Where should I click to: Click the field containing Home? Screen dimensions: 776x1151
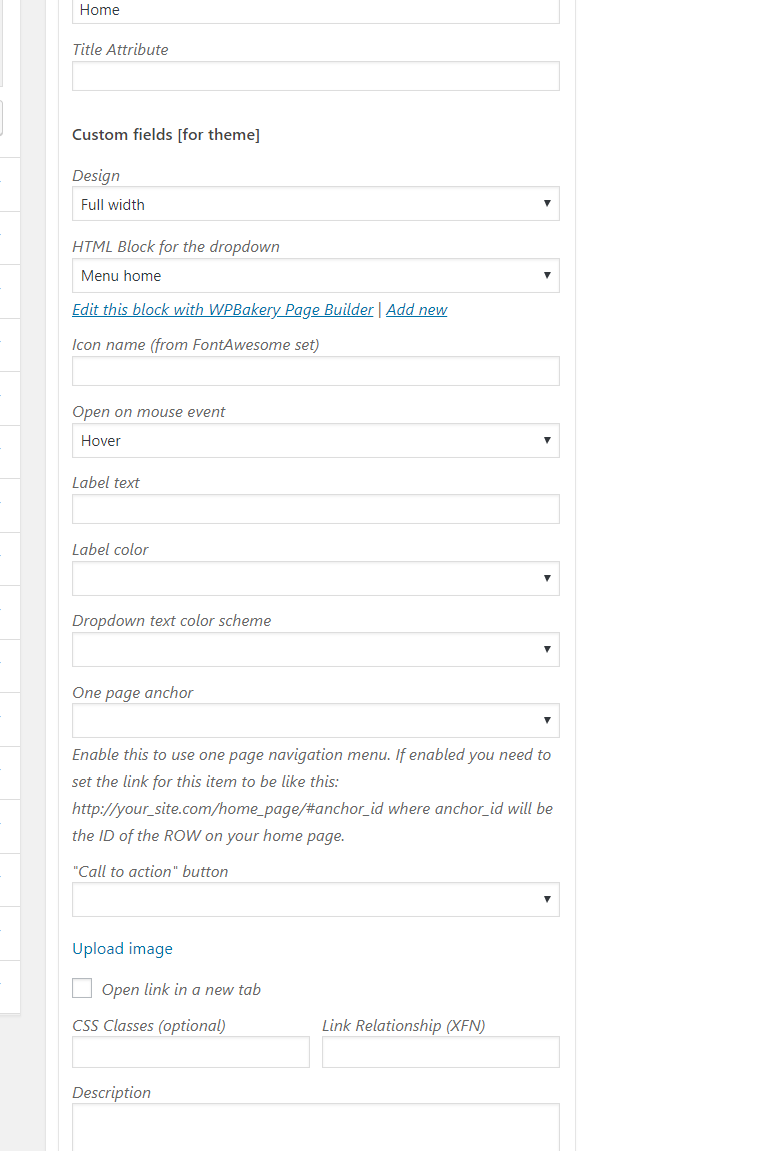(315, 10)
